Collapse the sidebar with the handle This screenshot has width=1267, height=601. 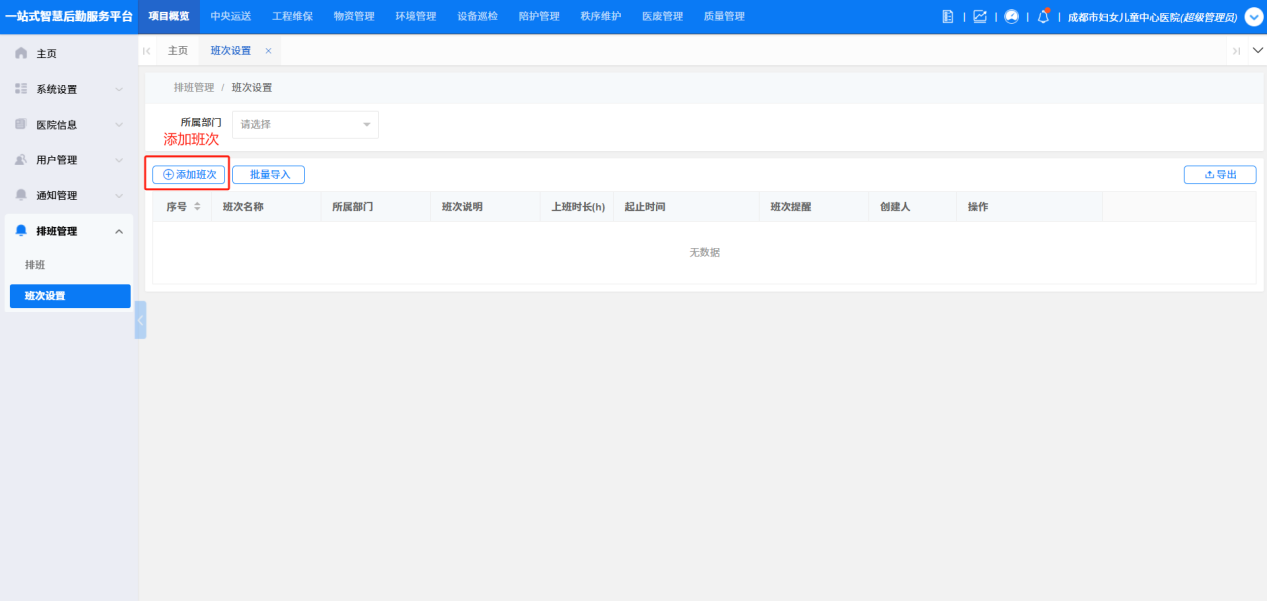(x=140, y=320)
